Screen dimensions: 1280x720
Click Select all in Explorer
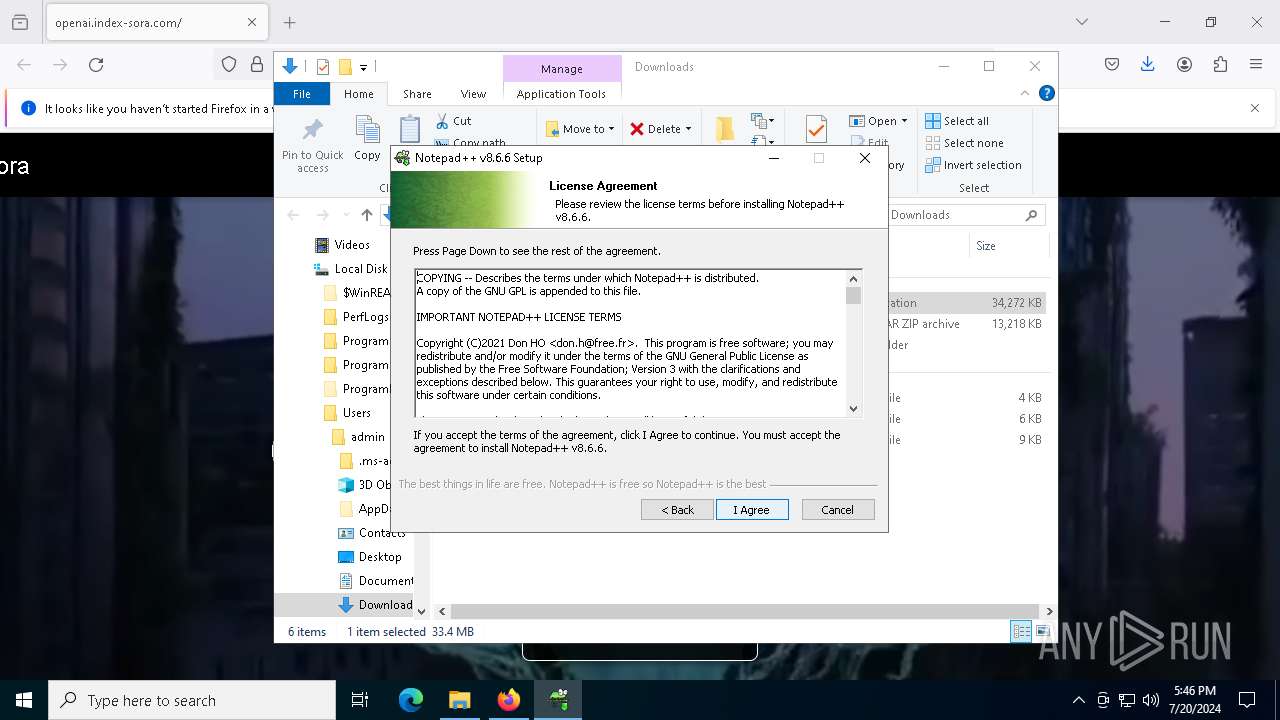[x=957, y=121]
